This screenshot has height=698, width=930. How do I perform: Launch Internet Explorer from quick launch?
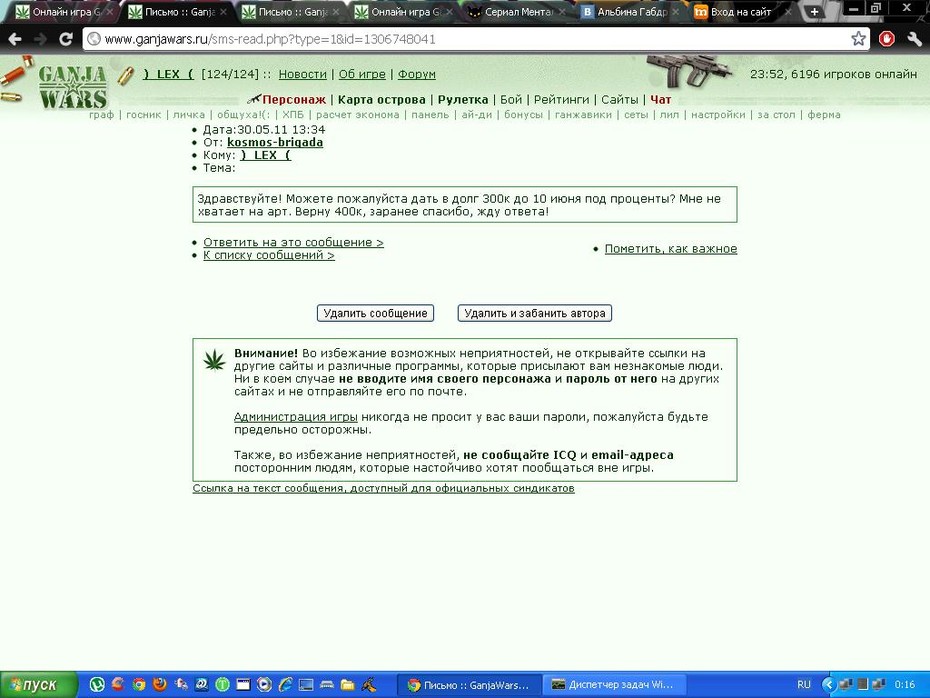tap(285, 685)
